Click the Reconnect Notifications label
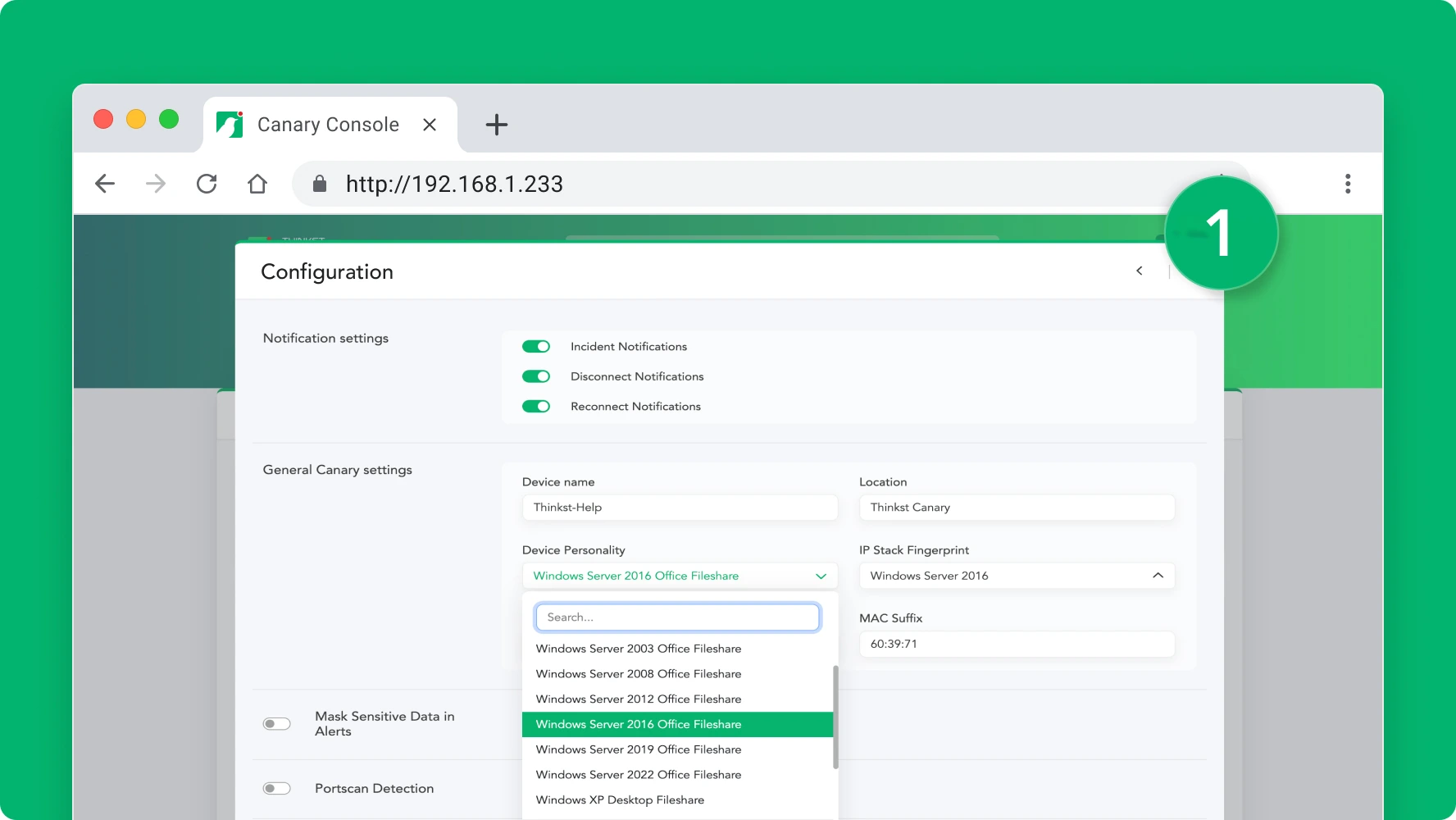The height and width of the screenshot is (820, 1456). point(635,407)
